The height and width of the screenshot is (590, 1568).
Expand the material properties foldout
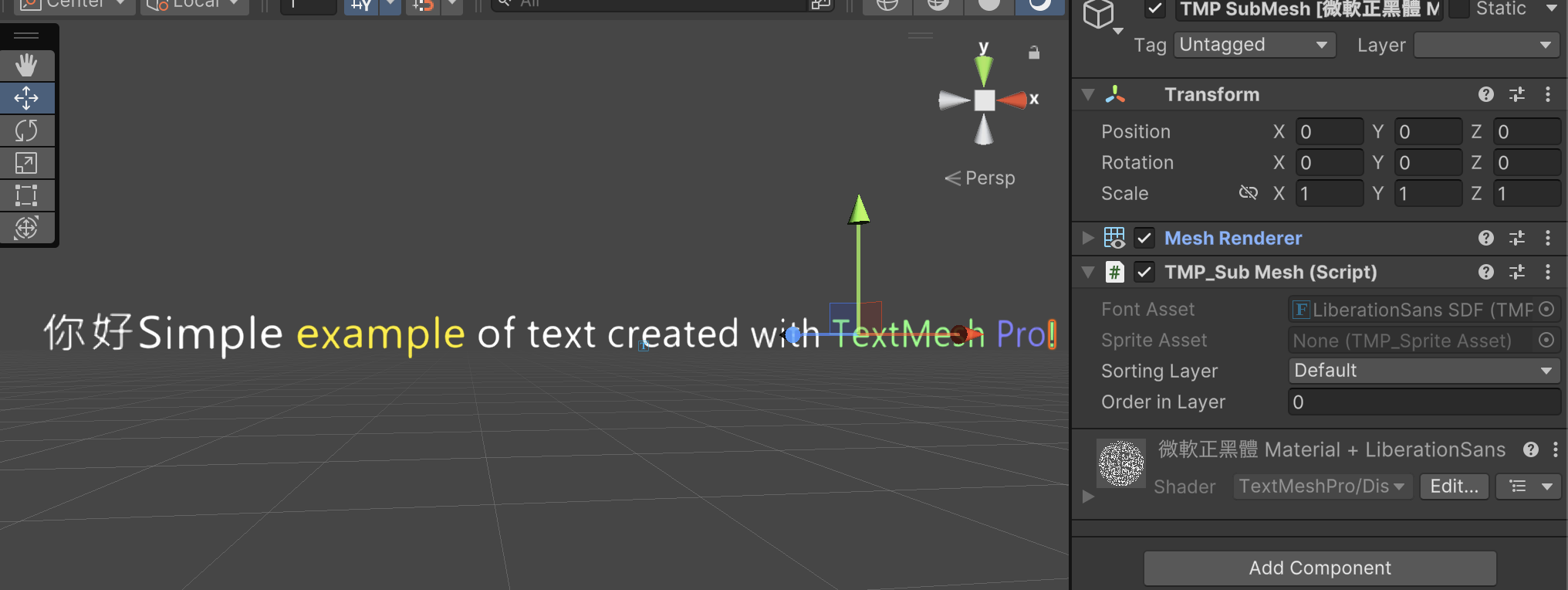(1088, 497)
